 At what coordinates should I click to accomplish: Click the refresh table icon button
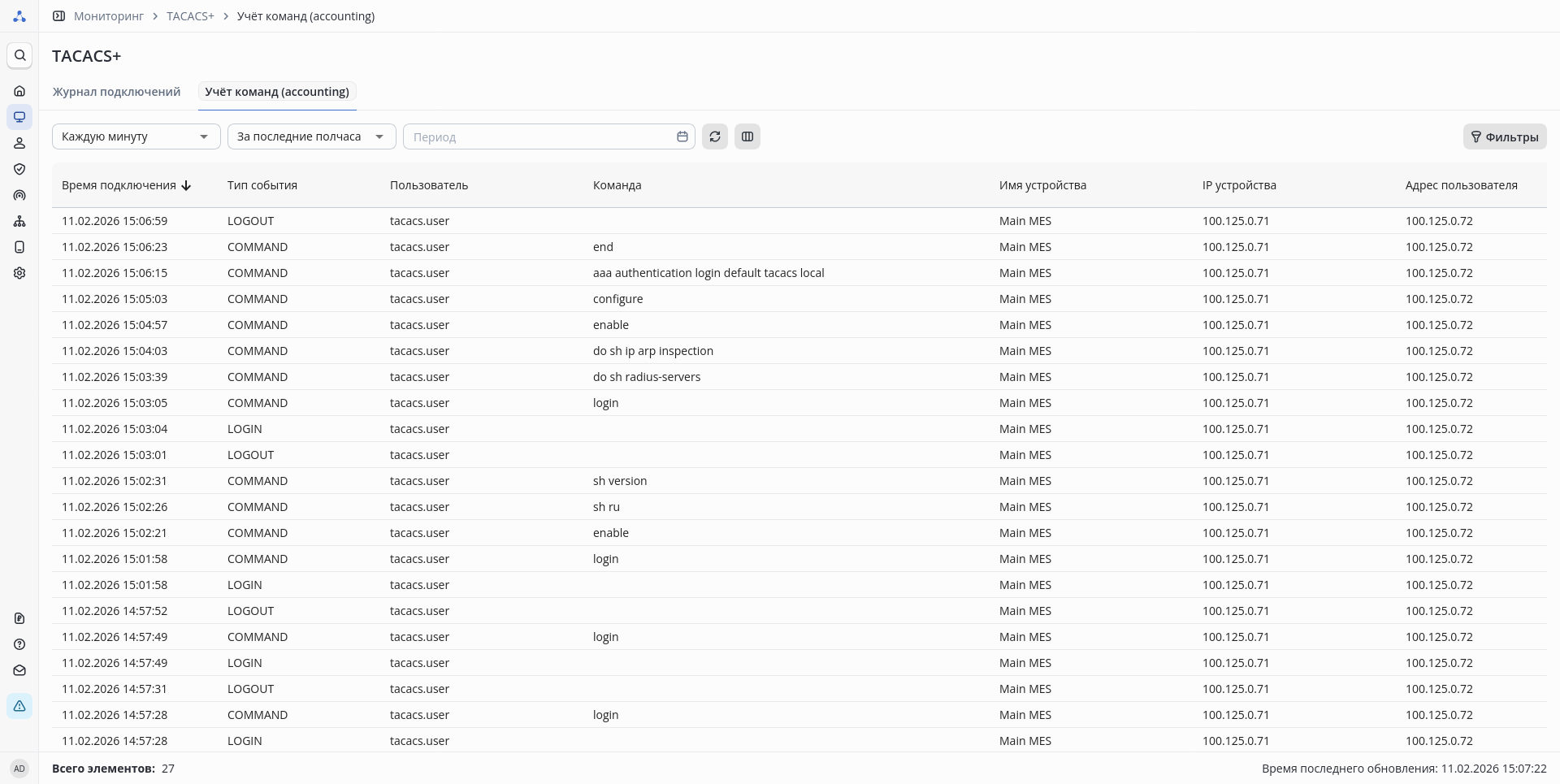point(715,136)
